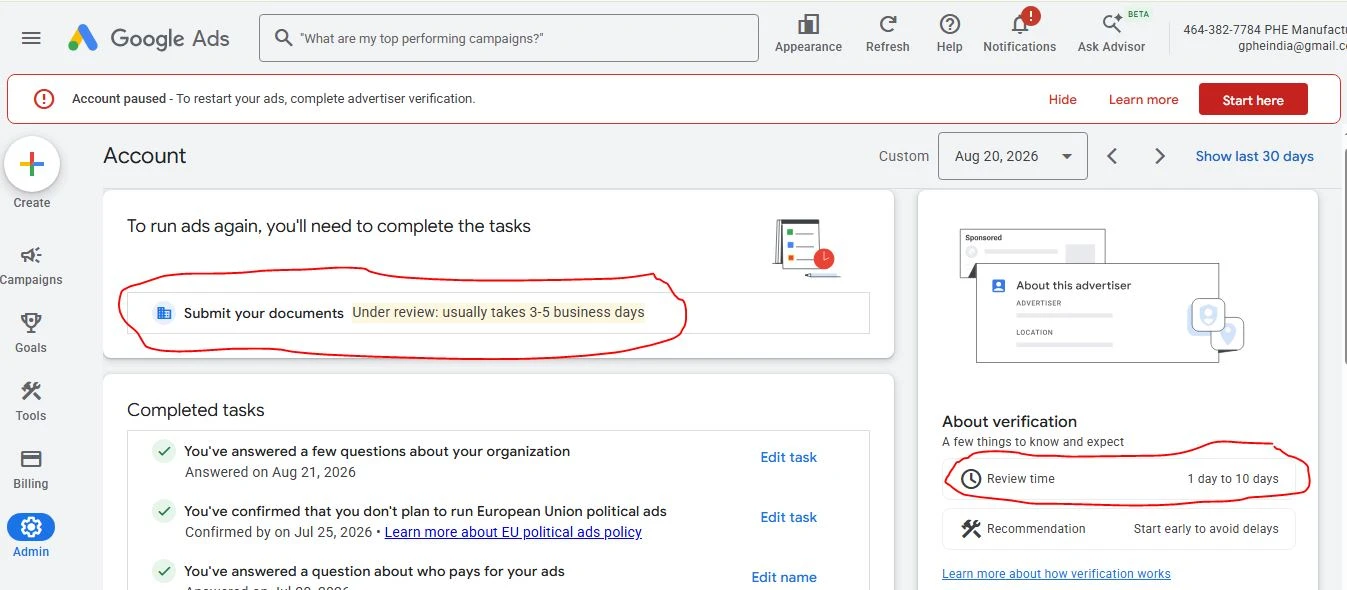Viewport: 1347px width, 590px height.
Task: Click the Review time row
Action: click(1119, 479)
